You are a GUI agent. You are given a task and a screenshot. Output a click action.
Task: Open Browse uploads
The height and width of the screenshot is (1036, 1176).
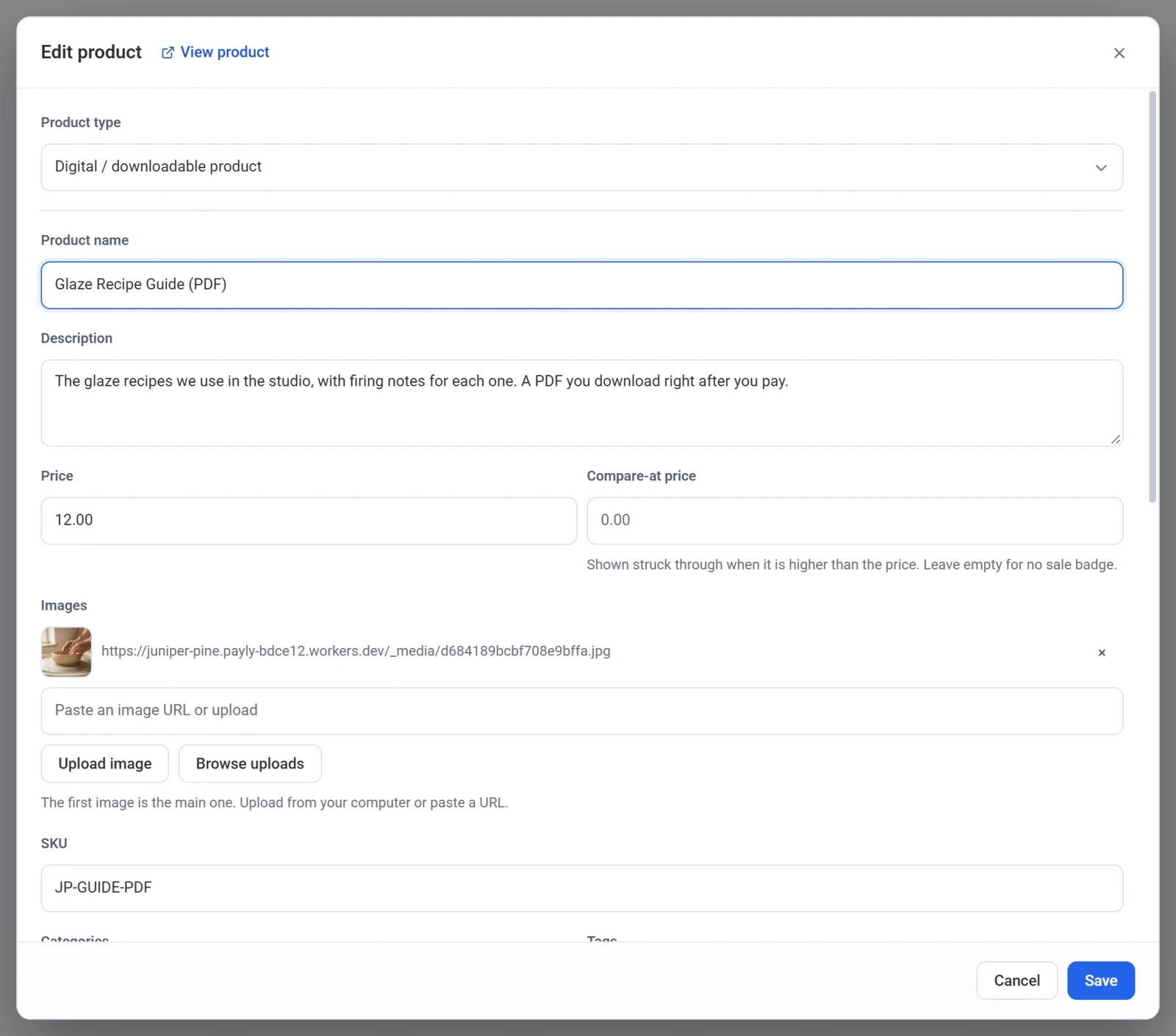(250, 763)
